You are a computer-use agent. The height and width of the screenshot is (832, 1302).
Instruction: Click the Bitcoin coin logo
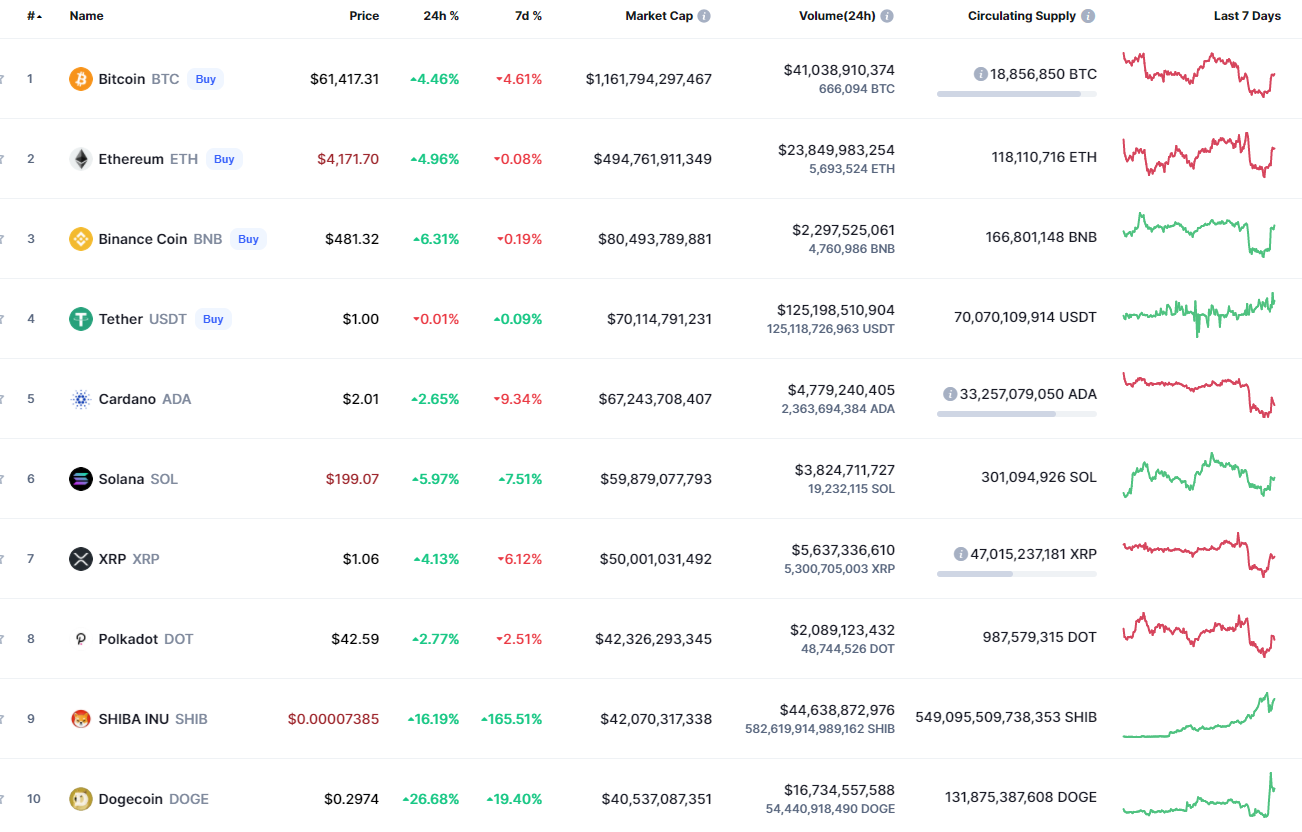point(81,79)
